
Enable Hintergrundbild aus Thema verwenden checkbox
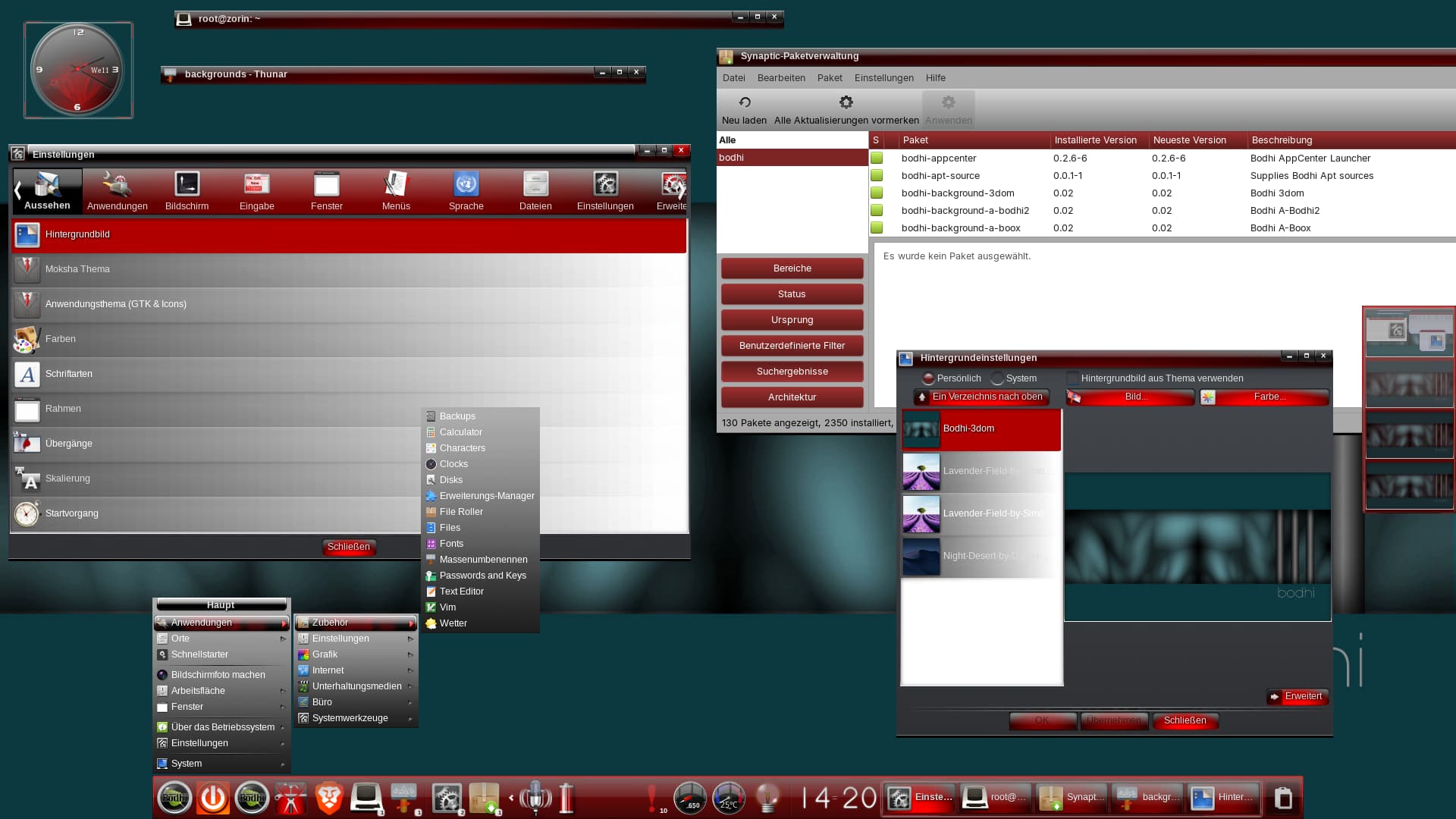[1073, 378]
